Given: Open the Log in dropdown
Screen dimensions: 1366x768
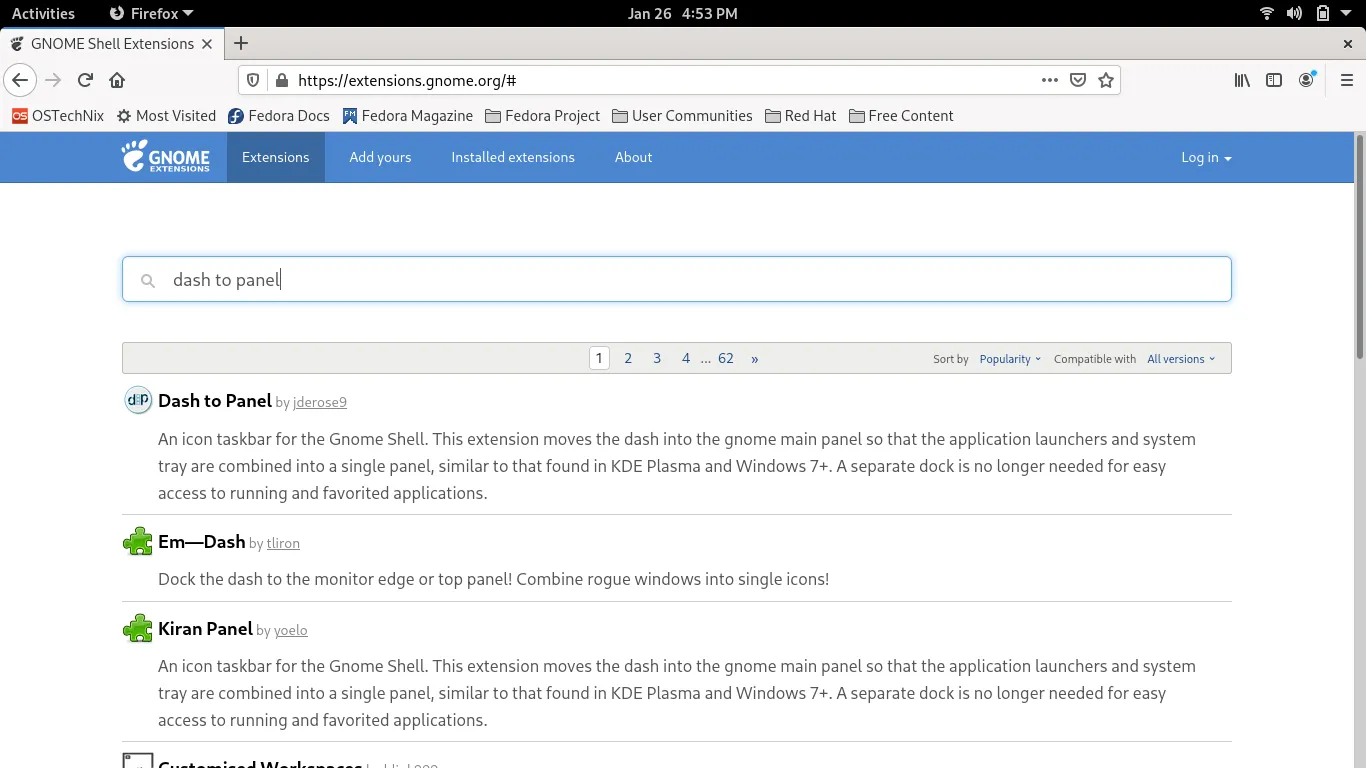Looking at the screenshot, I should tap(1205, 157).
